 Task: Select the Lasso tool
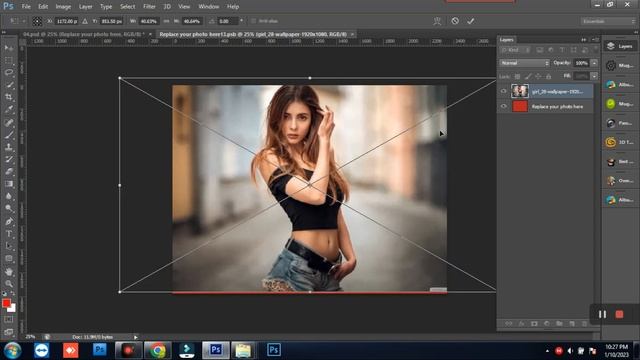(9, 73)
